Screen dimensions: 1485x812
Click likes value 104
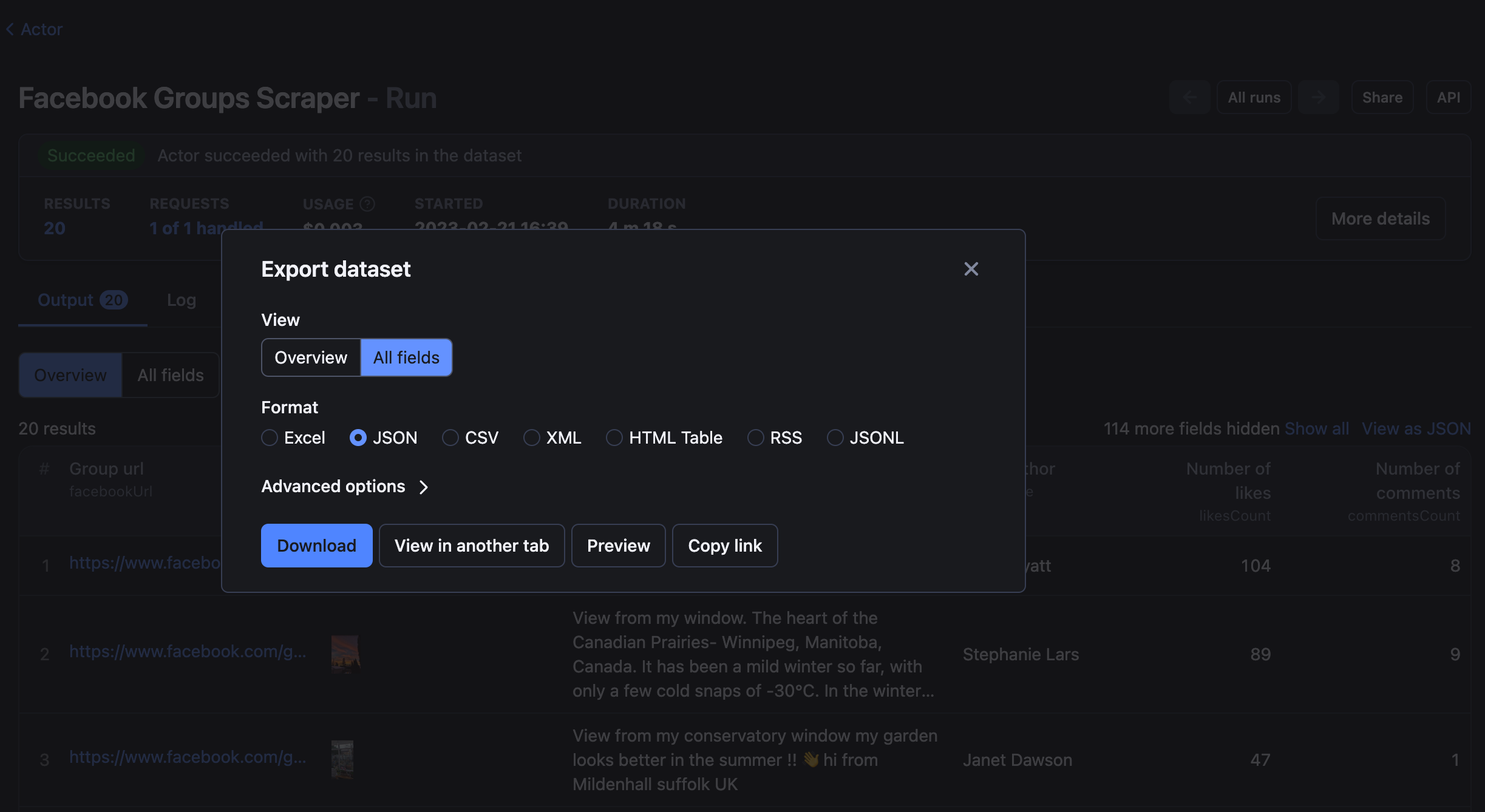(1256, 566)
